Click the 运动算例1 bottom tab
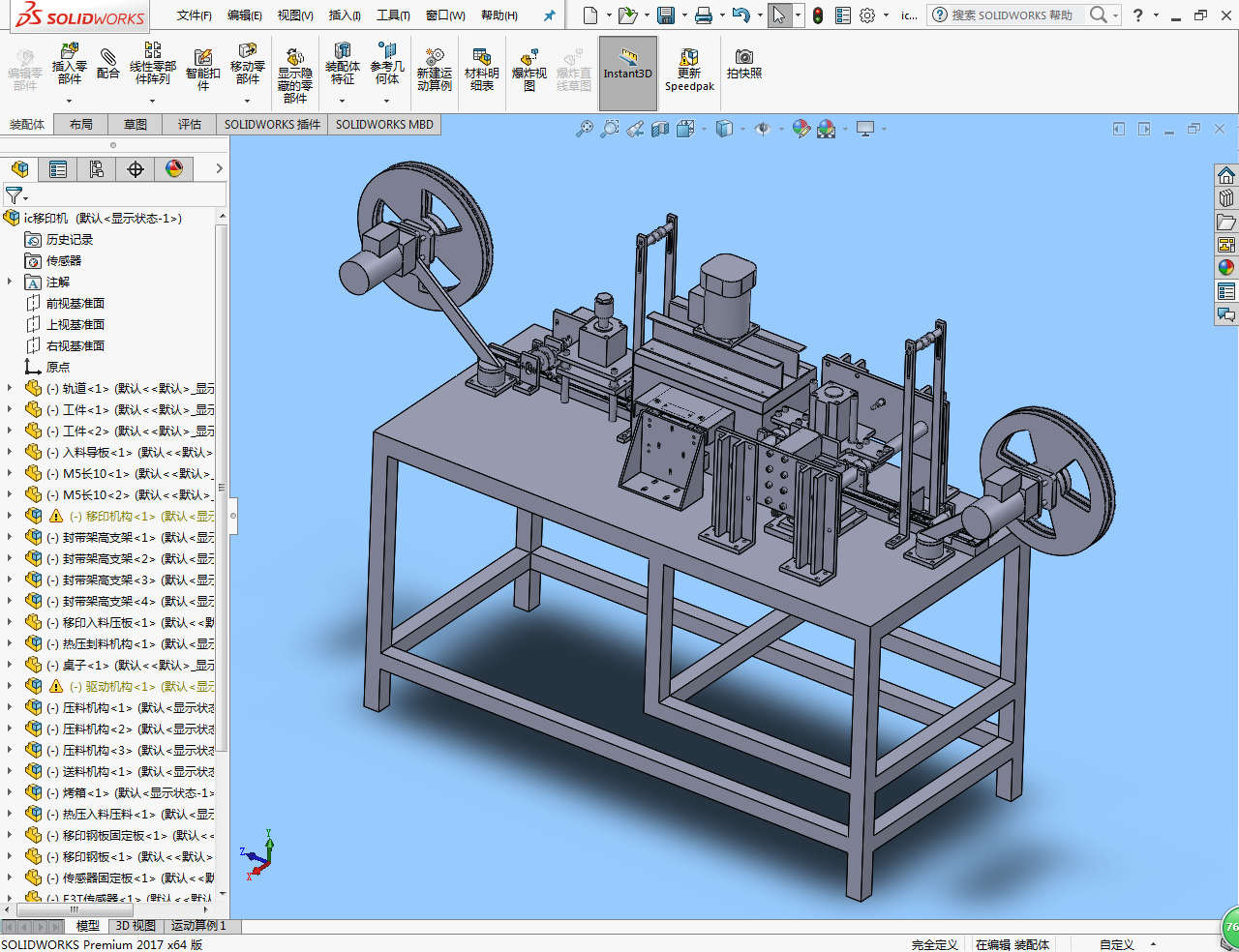Image resolution: width=1239 pixels, height=952 pixels. tap(198, 926)
